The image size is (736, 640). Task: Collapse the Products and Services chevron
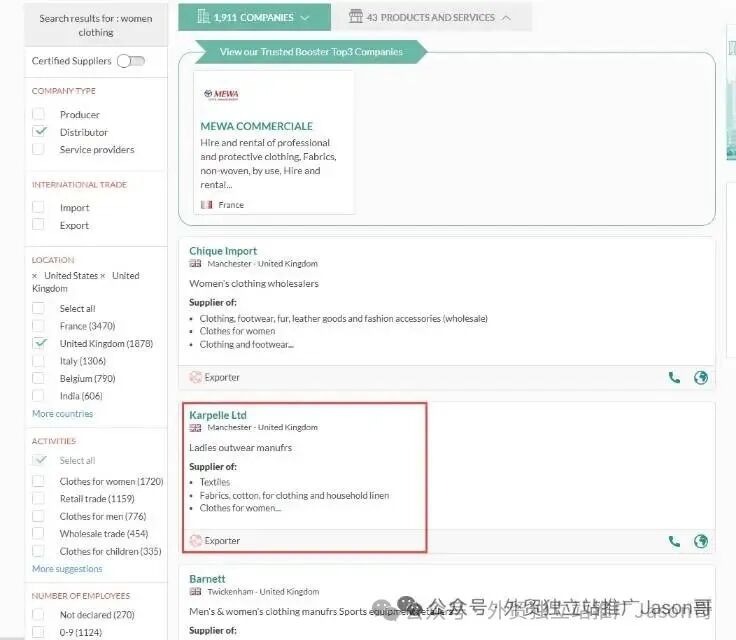point(506,18)
